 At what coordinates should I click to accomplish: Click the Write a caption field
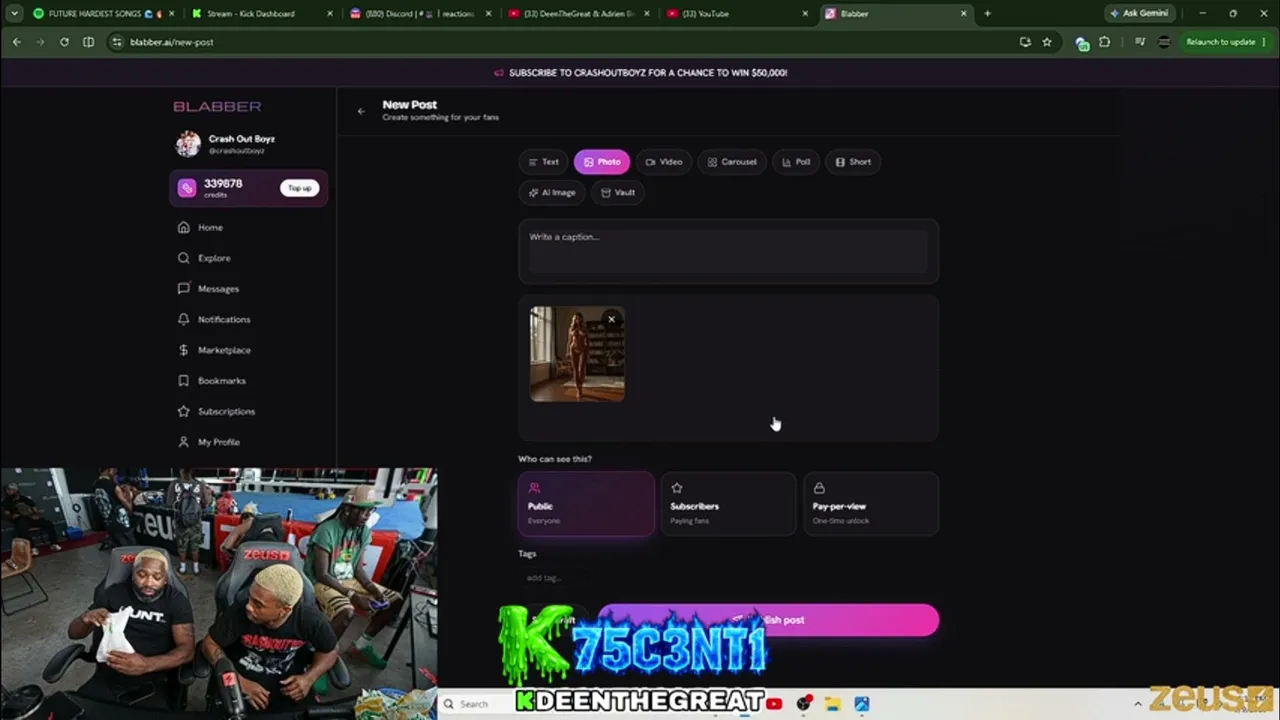click(x=728, y=251)
